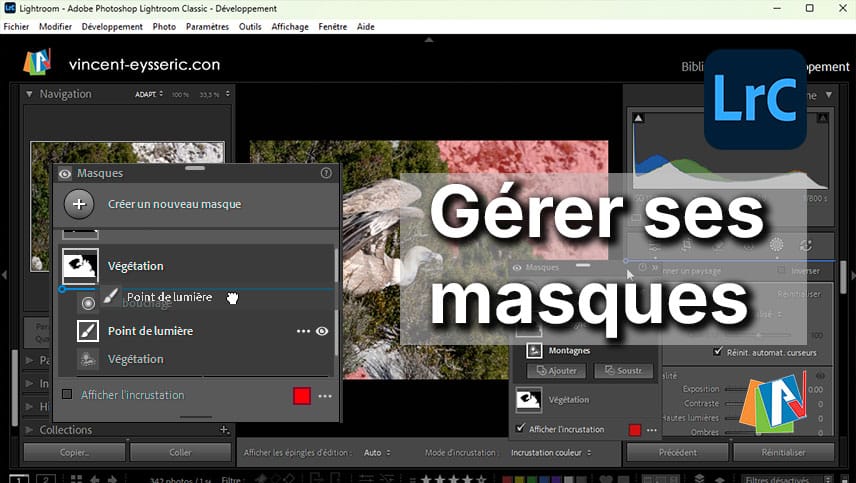The width and height of the screenshot is (856, 483).
Task: Open the three-dots menu for Point de lumière
Action: pos(303,331)
